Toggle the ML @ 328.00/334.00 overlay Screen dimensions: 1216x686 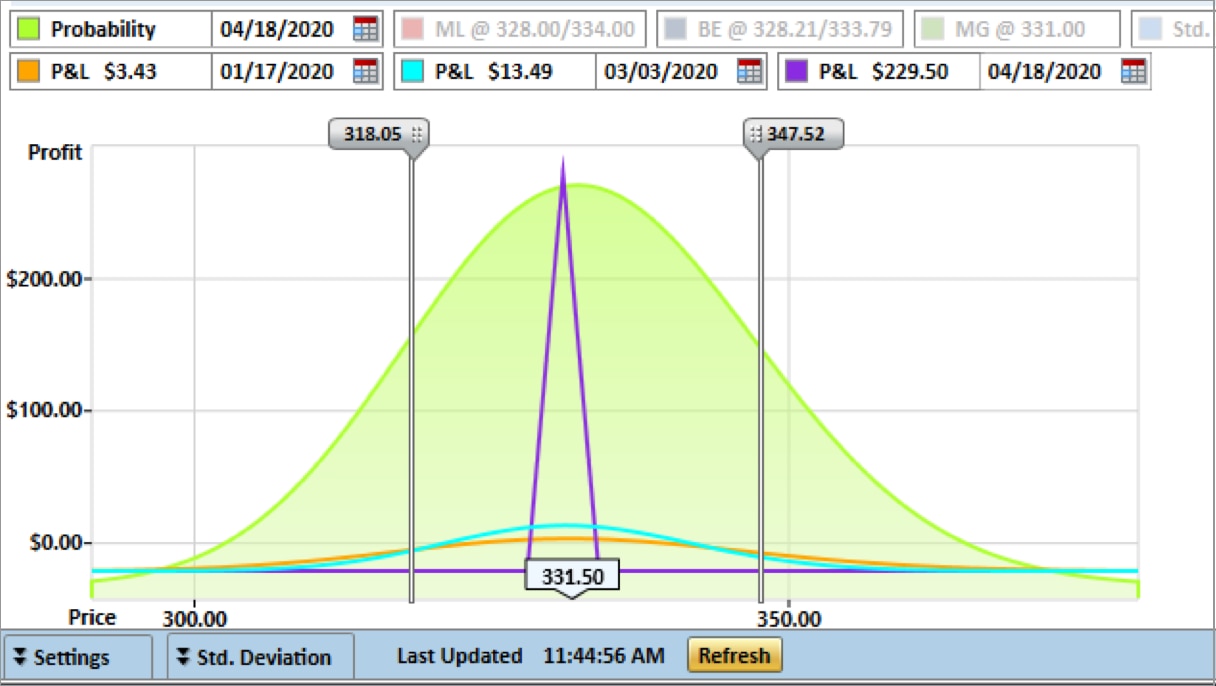[520, 29]
